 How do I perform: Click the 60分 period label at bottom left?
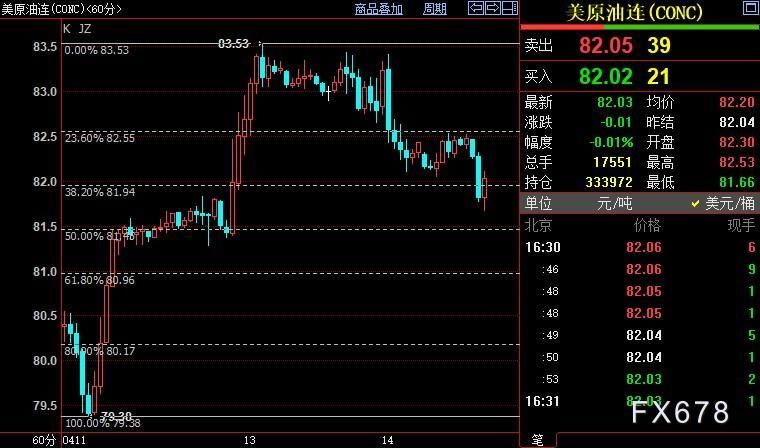click(44, 440)
